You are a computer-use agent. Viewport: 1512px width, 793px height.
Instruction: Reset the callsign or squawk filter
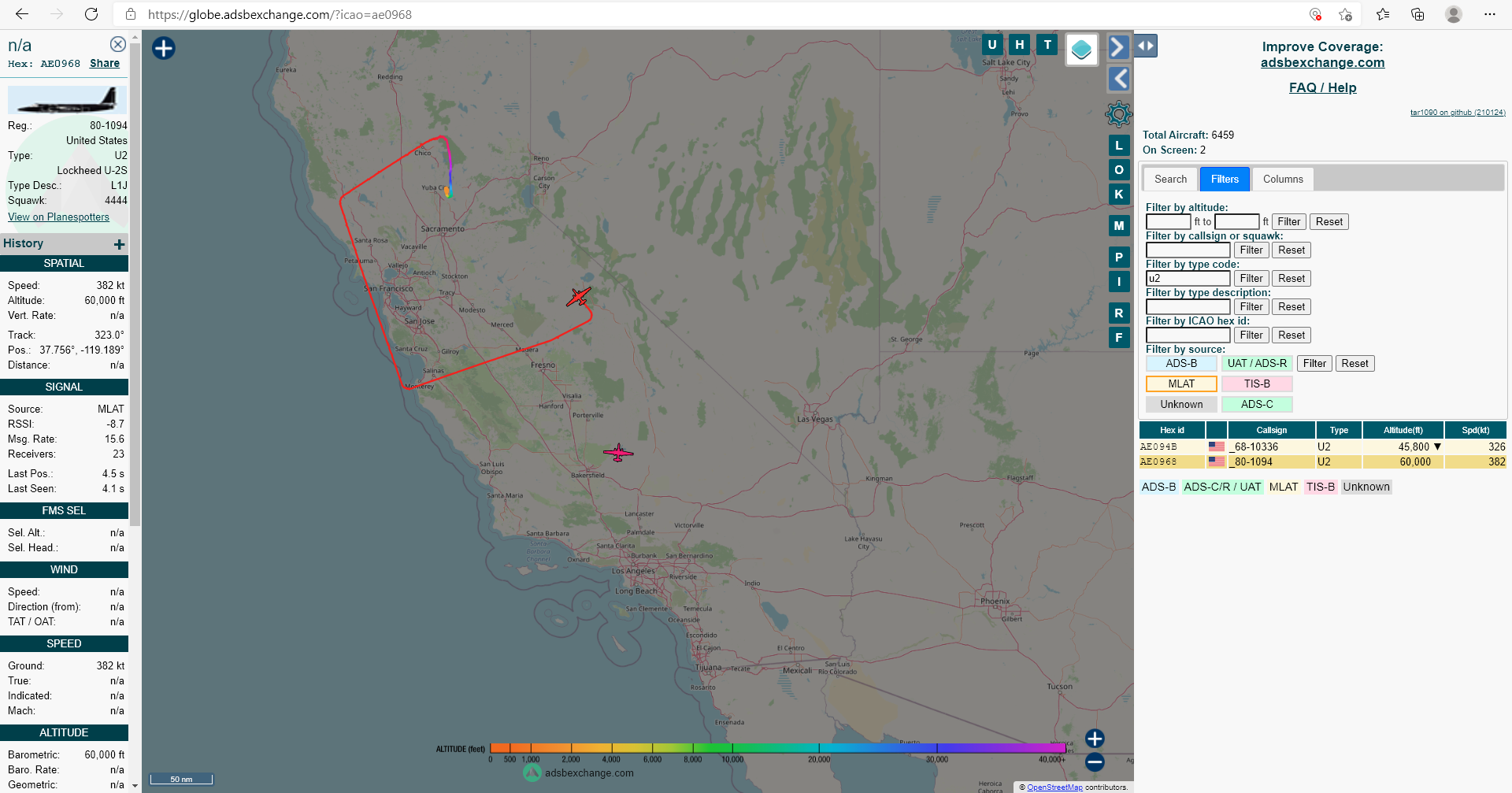point(1291,250)
